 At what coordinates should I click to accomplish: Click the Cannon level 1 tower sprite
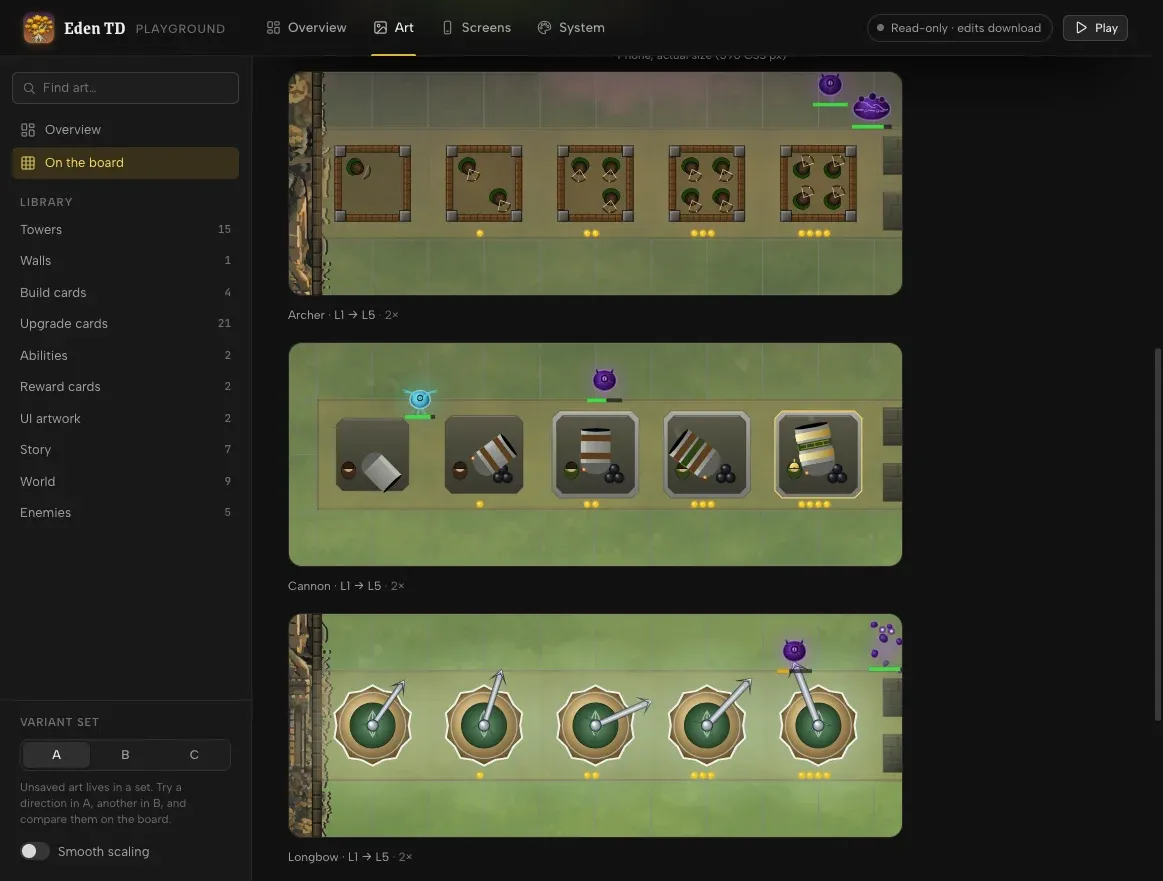click(372, 454)
